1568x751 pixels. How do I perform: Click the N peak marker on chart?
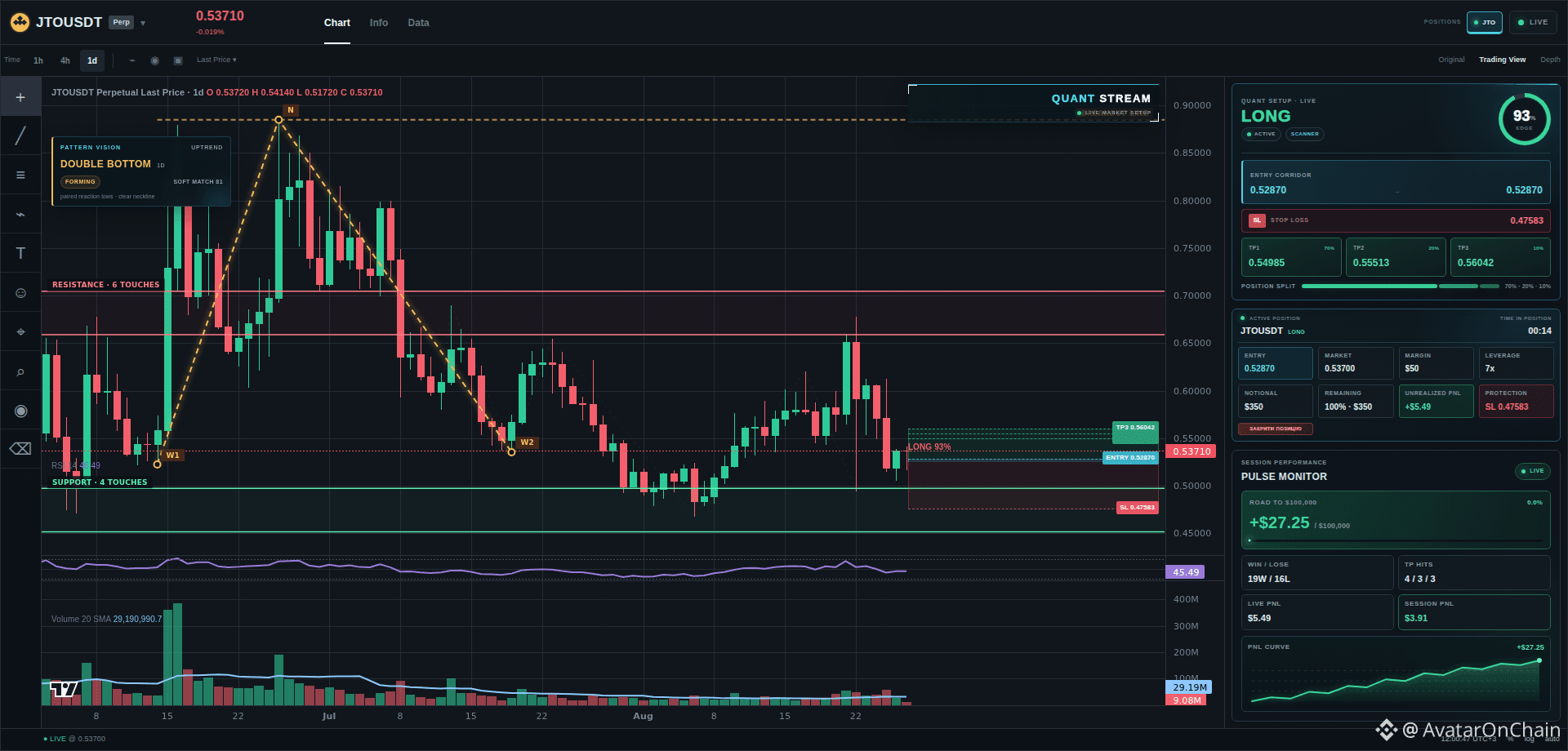click(291, 110)
